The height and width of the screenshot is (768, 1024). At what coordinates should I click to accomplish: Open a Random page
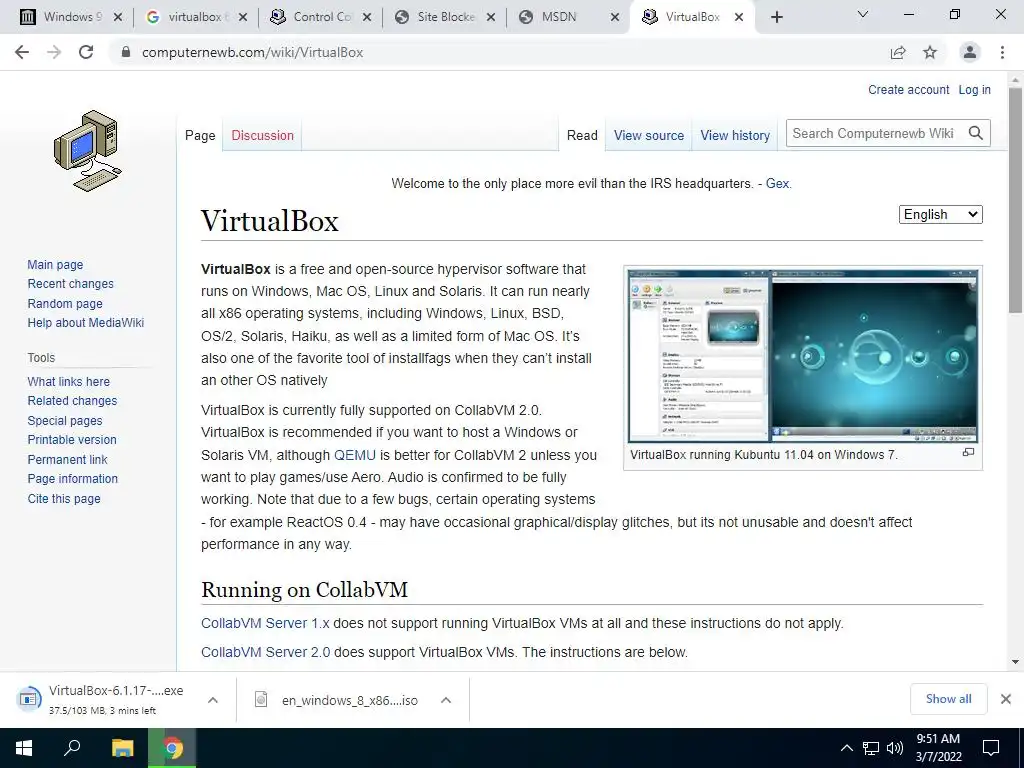coord(65,304)
